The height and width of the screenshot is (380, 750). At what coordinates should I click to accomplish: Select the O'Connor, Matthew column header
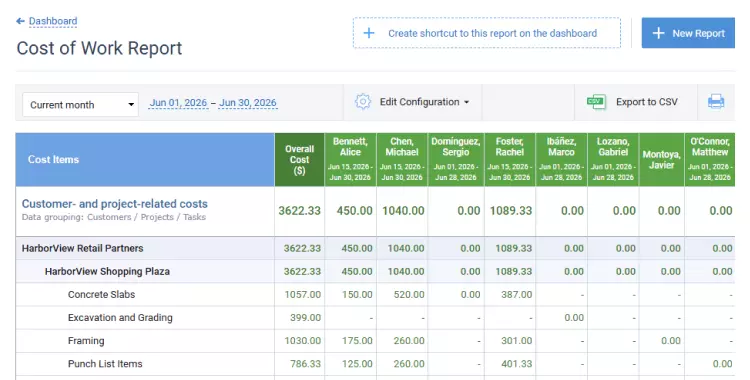pyautogui.click(x=709, y=160)
